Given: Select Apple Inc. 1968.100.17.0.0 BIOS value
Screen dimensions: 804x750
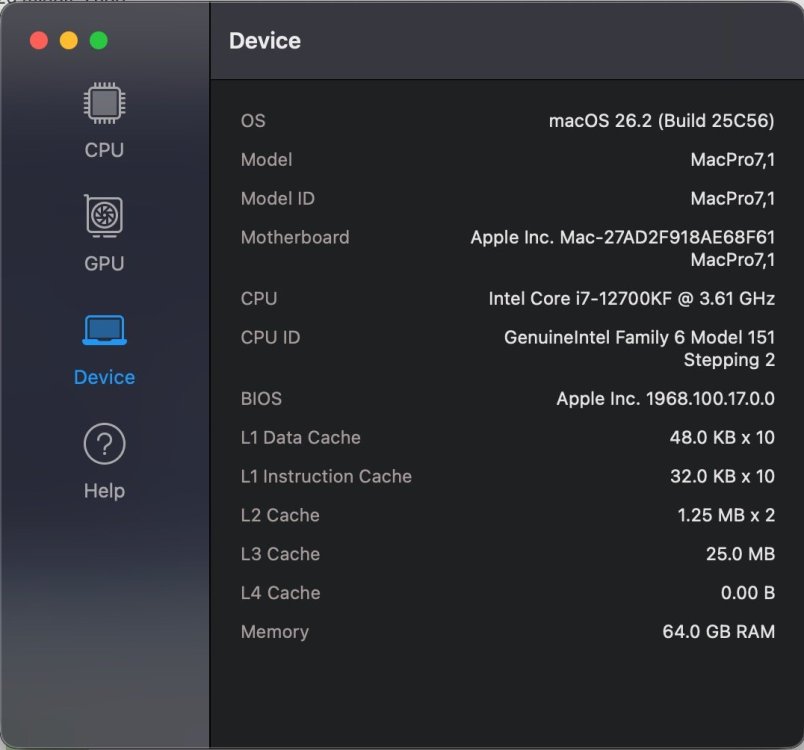Looking at the screenshot, I should click(666, 399).
